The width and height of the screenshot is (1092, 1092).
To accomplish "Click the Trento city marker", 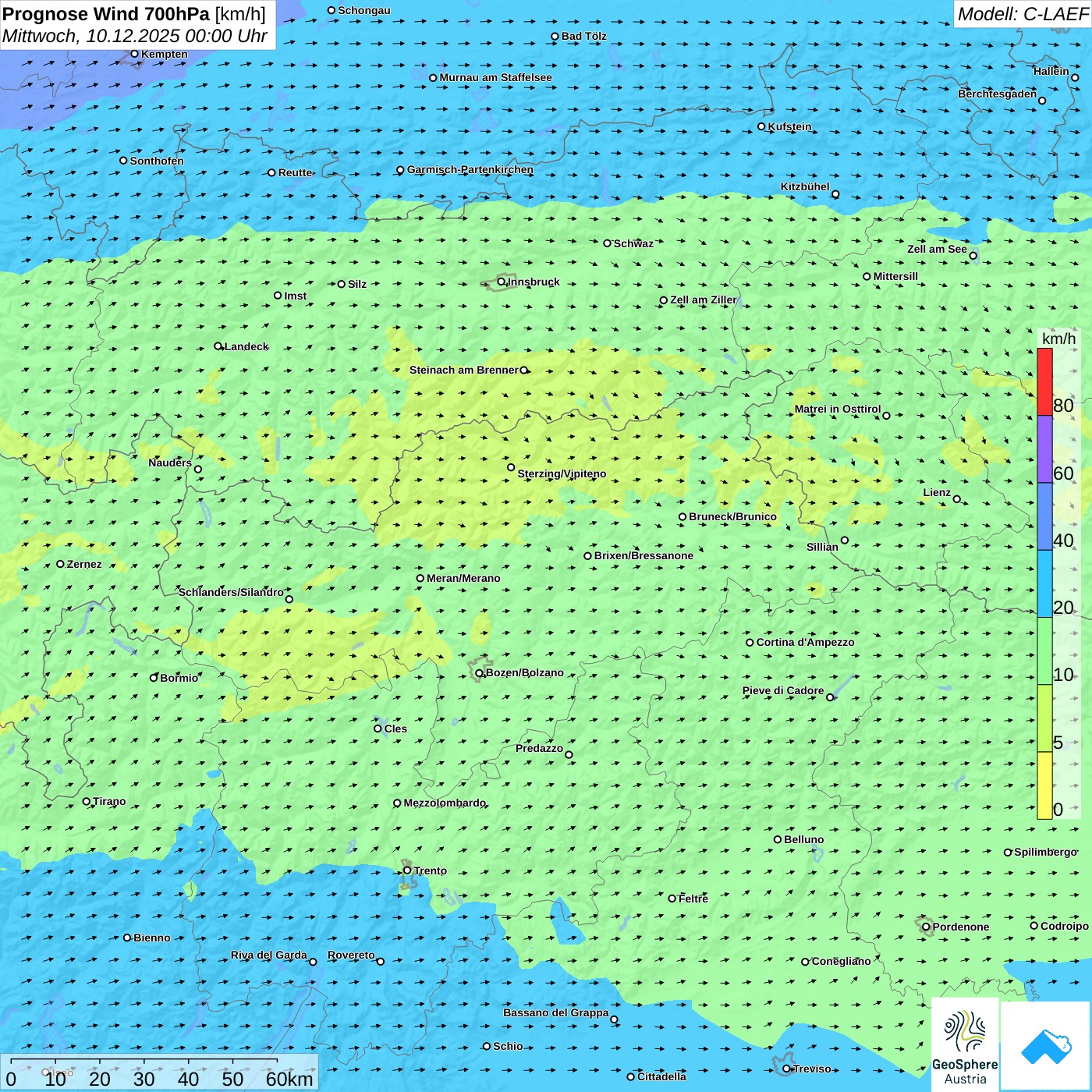I will click(407, 870).
